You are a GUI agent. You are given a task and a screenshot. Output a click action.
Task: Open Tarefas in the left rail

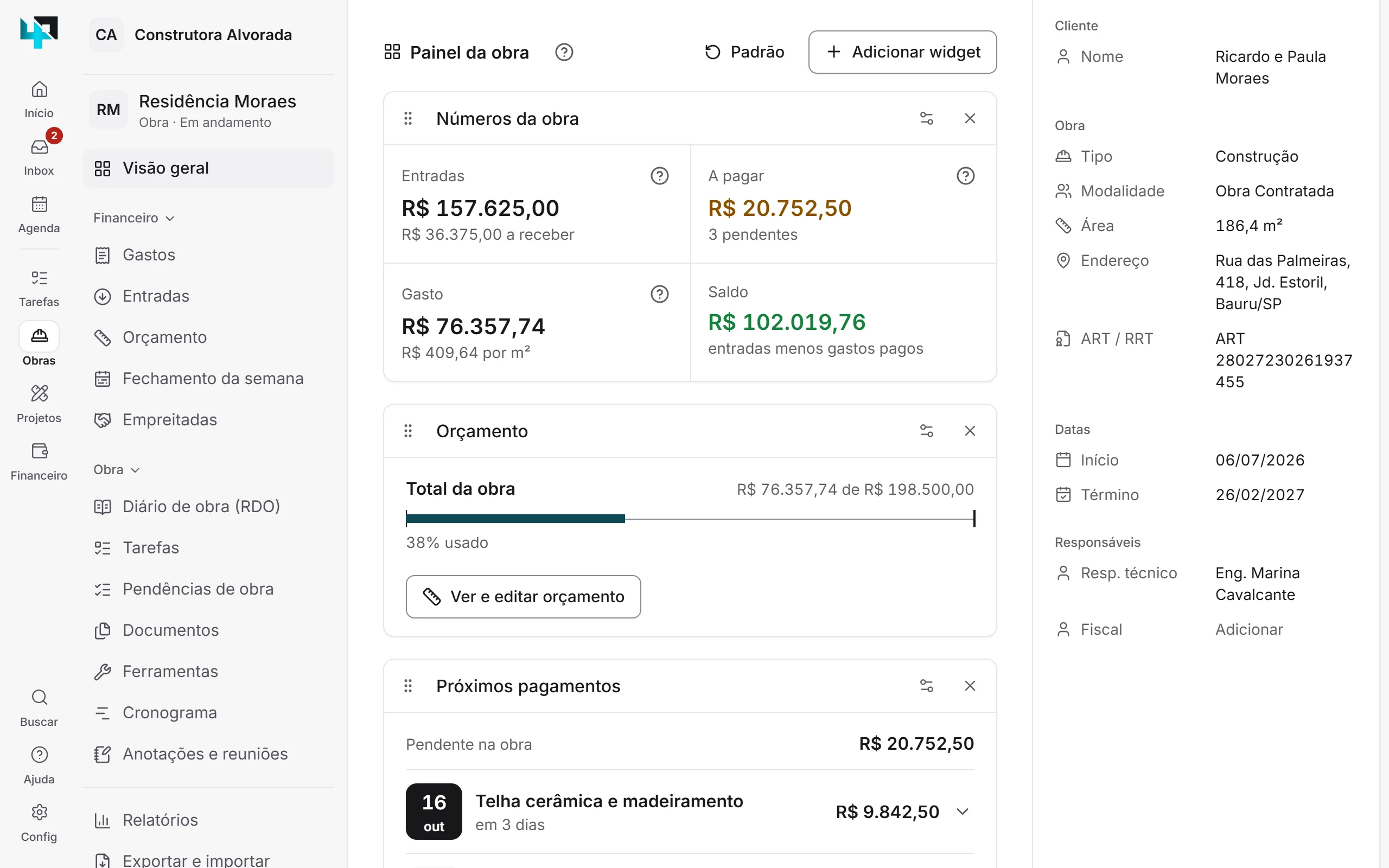39,288
